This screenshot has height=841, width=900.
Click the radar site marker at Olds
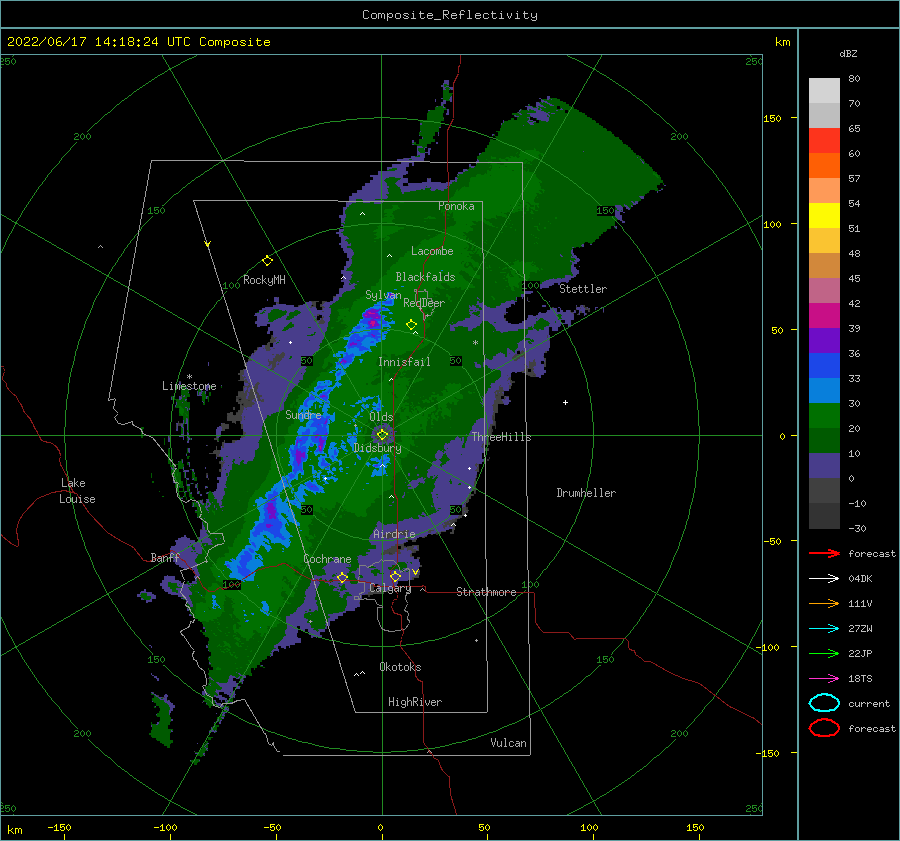point(382,435)
